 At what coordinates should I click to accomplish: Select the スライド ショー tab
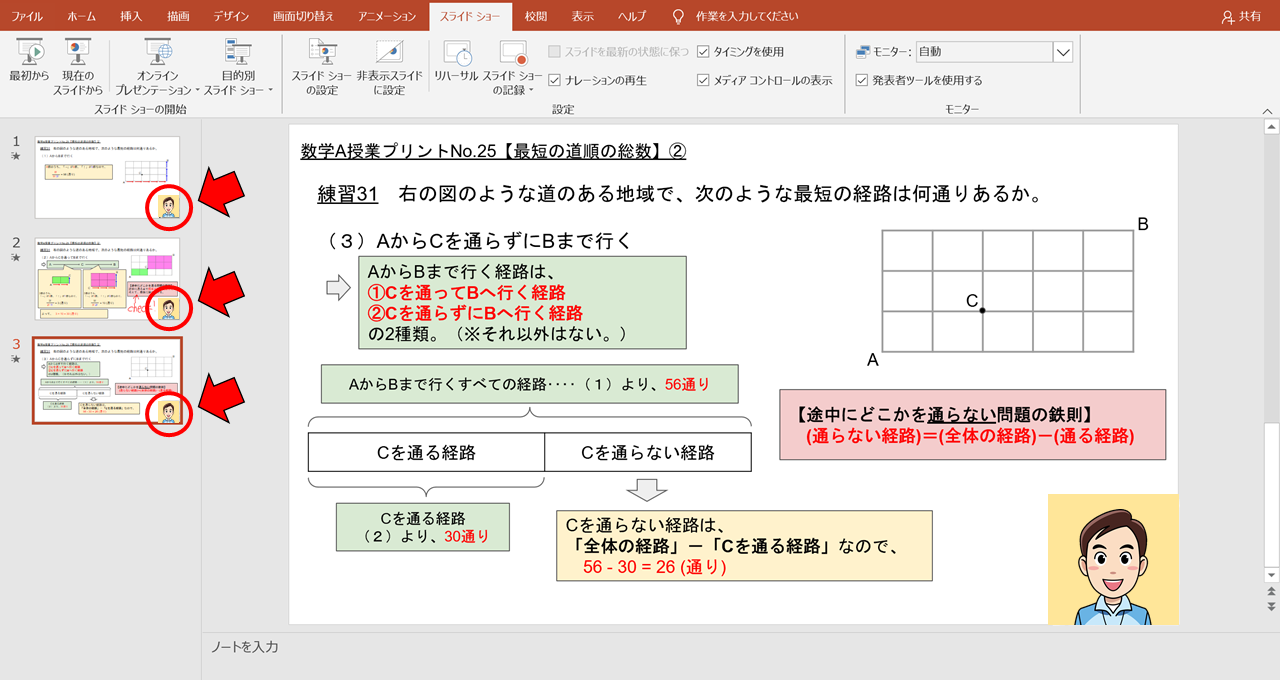[x=470, y=17]
